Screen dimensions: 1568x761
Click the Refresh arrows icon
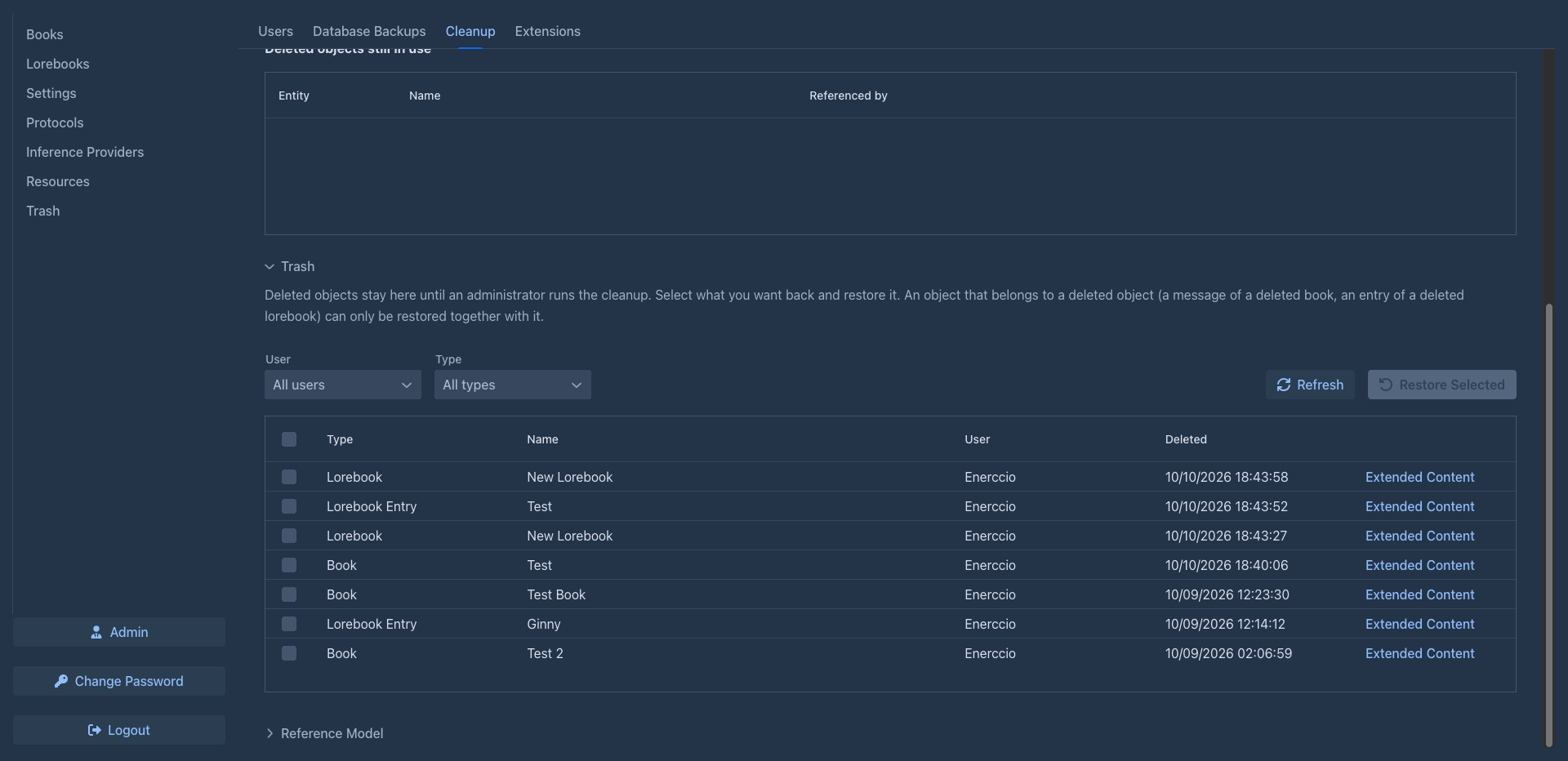1284,385
